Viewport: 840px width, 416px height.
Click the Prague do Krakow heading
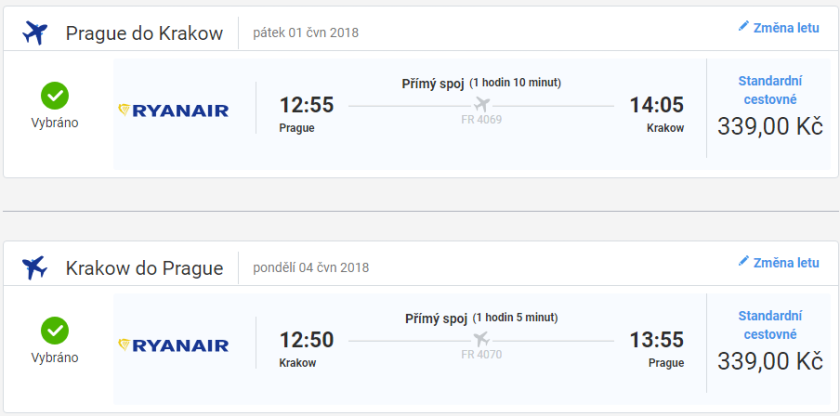point(144,33)
